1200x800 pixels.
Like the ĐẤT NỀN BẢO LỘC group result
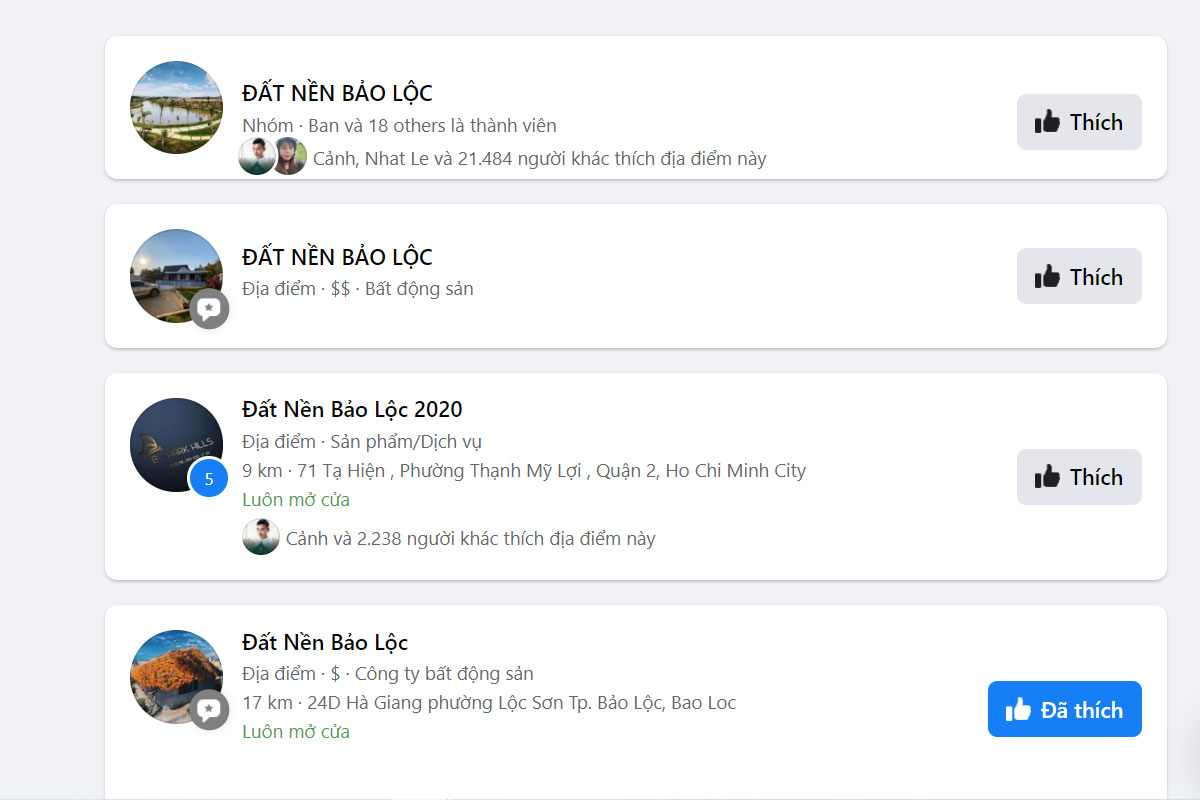(x=1079, y=122)
